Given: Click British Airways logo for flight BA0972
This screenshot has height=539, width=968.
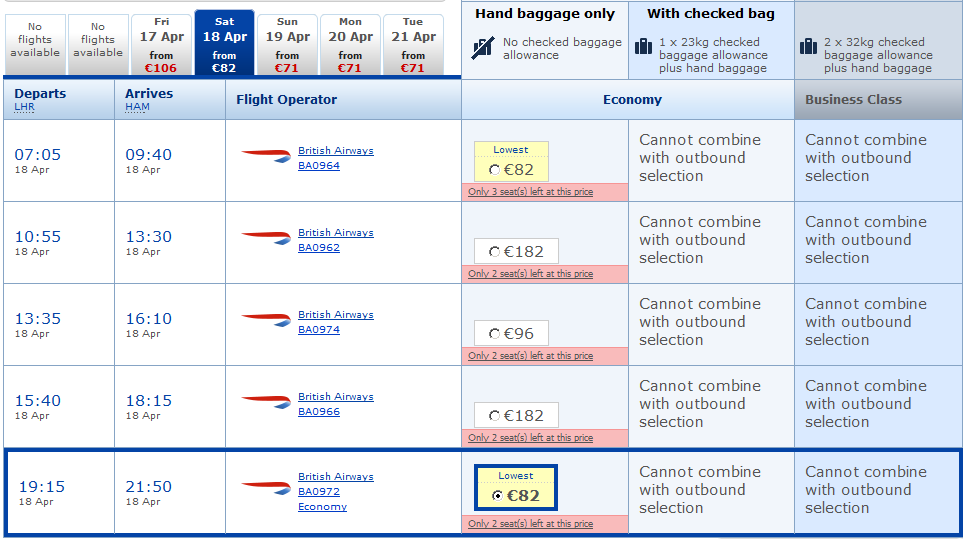Looking at the screenshot, I should (266, 487).
